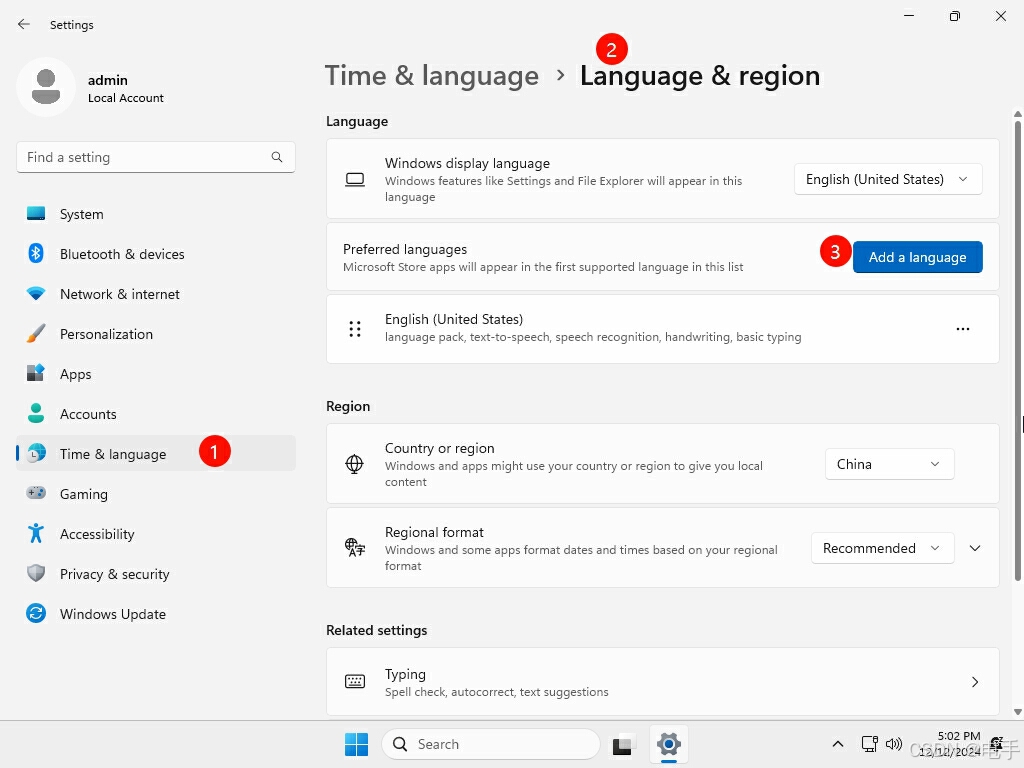Open Accessibility settings category
The height and width of the screenshot is (768, 1024).
[x=155, y=534]
